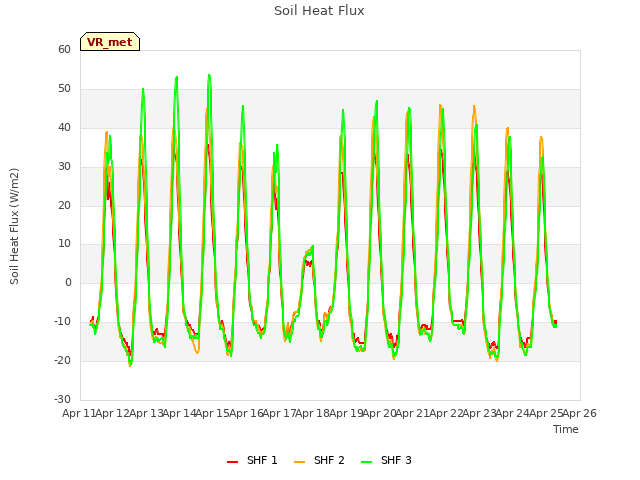The width and height of the screenshot is (640, 480).
Task: Click the Apr 17 x-axis tick label
Action: [279, 413]
